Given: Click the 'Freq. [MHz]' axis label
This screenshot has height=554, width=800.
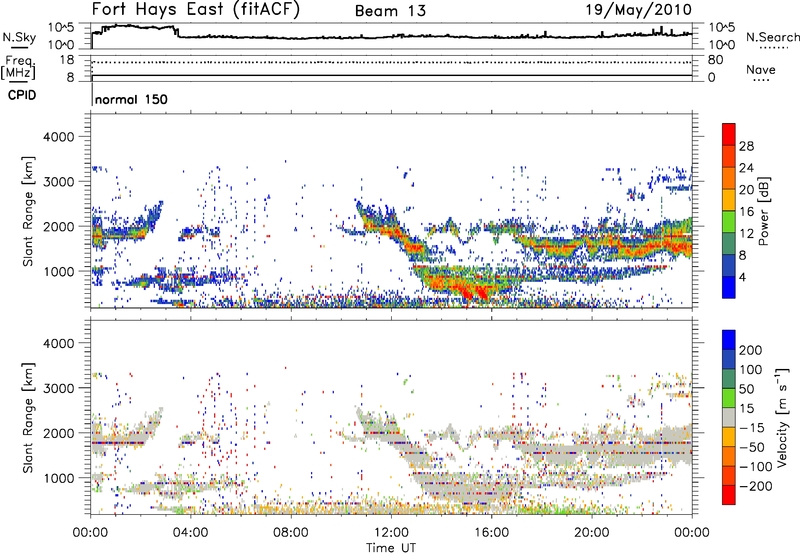Looking at the screenshot, I should coord(19,67).
